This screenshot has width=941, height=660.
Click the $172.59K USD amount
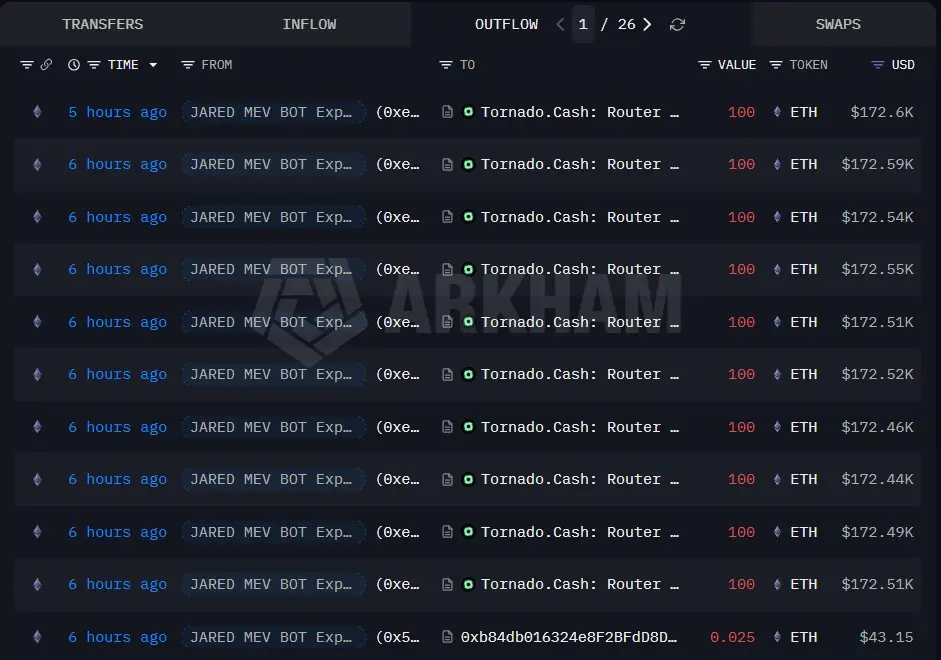coord(877,164)
